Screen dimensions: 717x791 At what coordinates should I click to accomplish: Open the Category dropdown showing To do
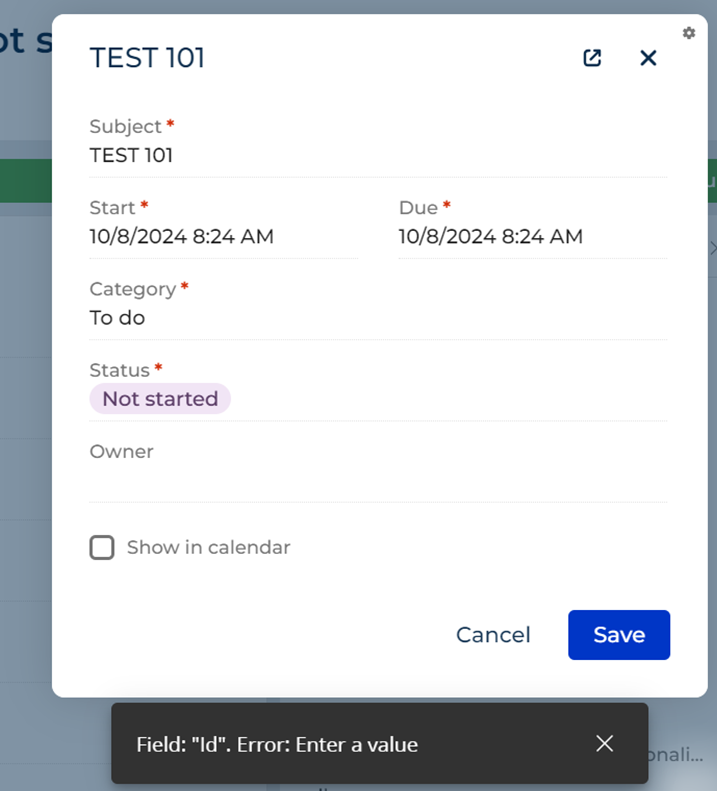point(378,318)
